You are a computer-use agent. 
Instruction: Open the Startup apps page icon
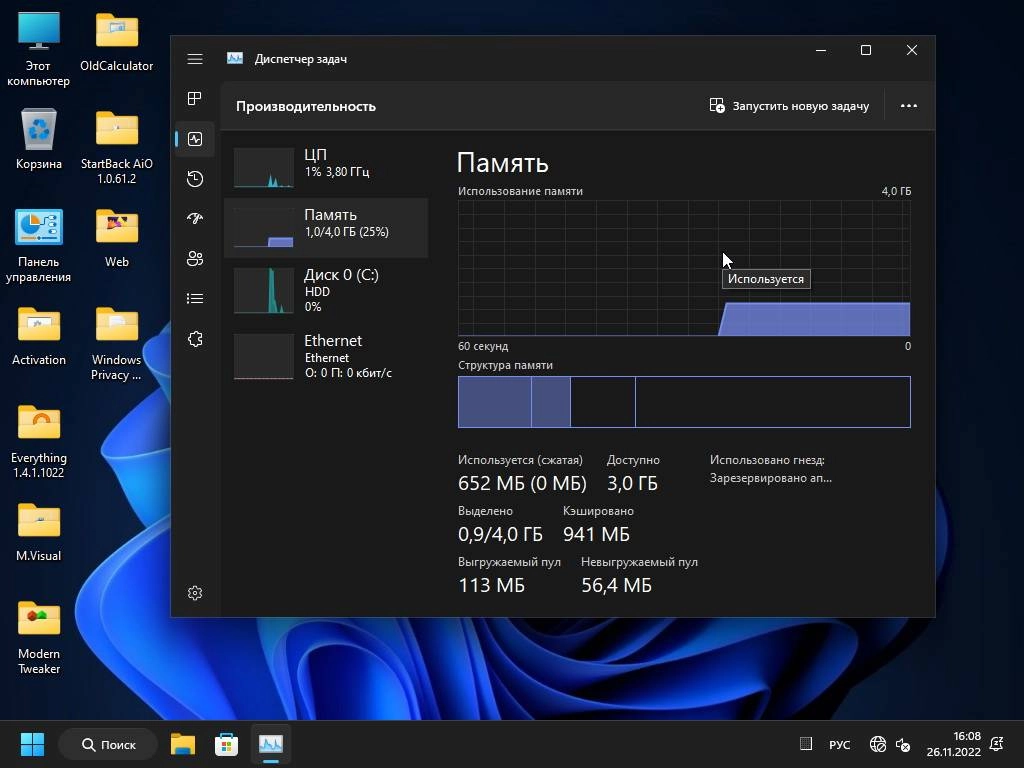[x=195, y=219]
